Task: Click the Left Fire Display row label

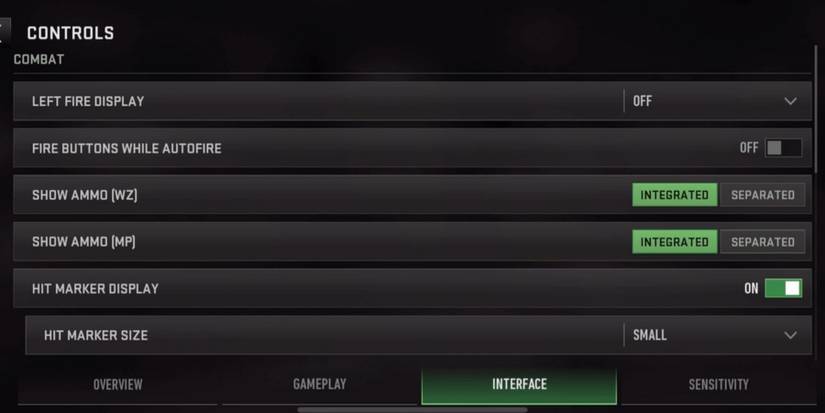Action: 88,101
